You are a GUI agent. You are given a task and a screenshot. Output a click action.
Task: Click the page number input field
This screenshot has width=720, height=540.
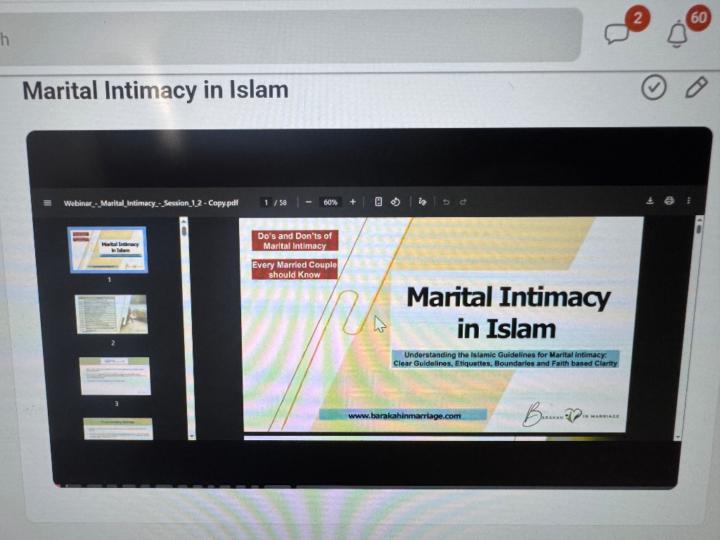tap(267, 202)
